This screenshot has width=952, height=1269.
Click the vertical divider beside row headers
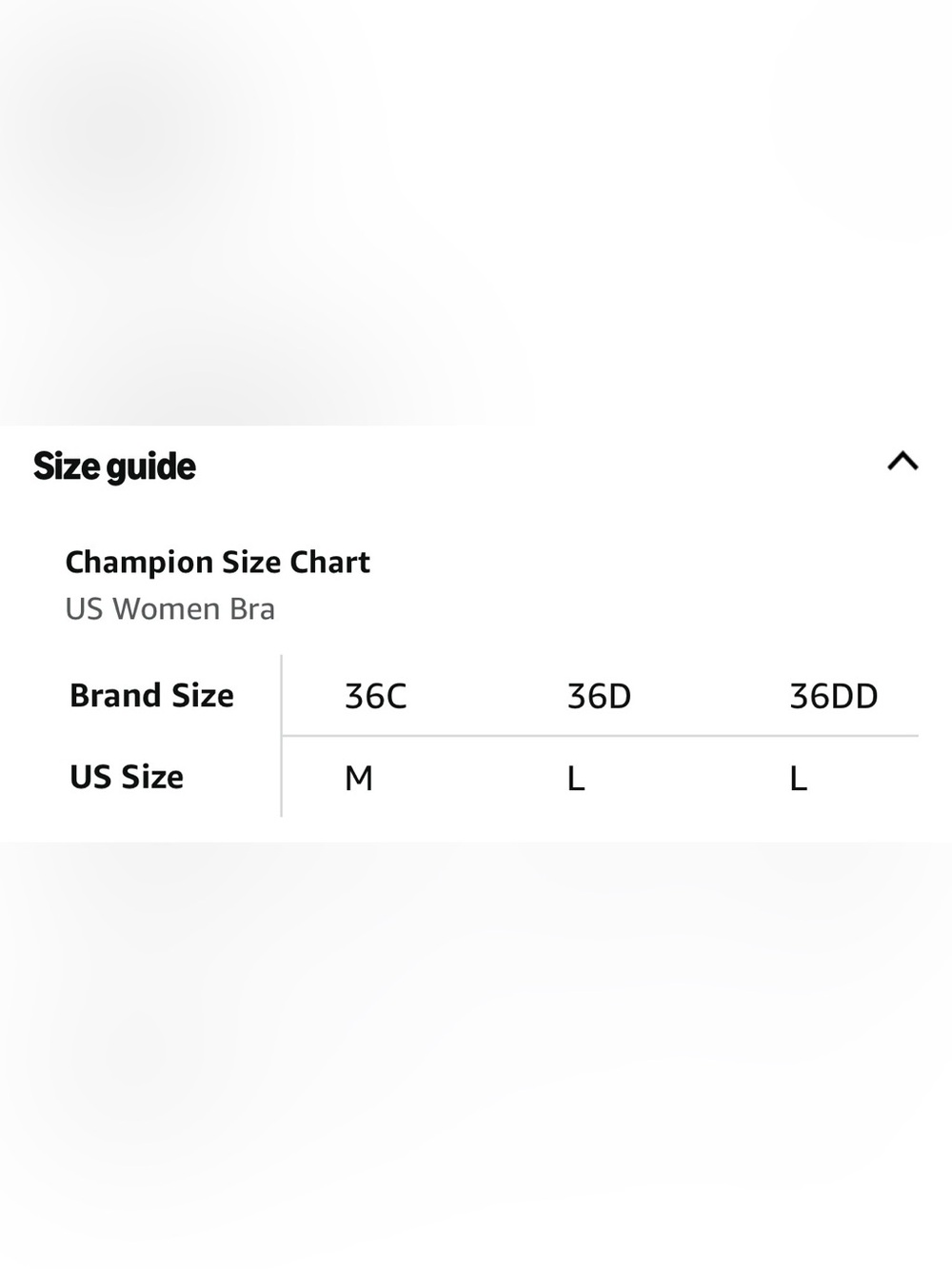pyautogui.click(x=282, y=736)
